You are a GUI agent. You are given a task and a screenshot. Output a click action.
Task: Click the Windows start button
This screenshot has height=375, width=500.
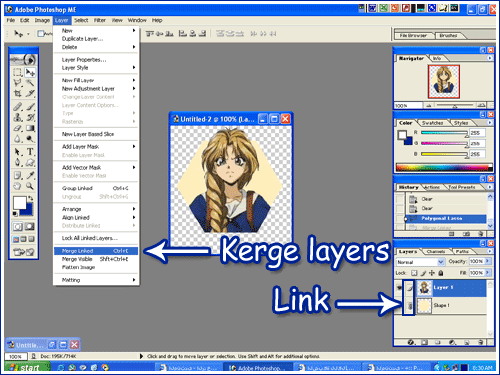pos(27,367)
